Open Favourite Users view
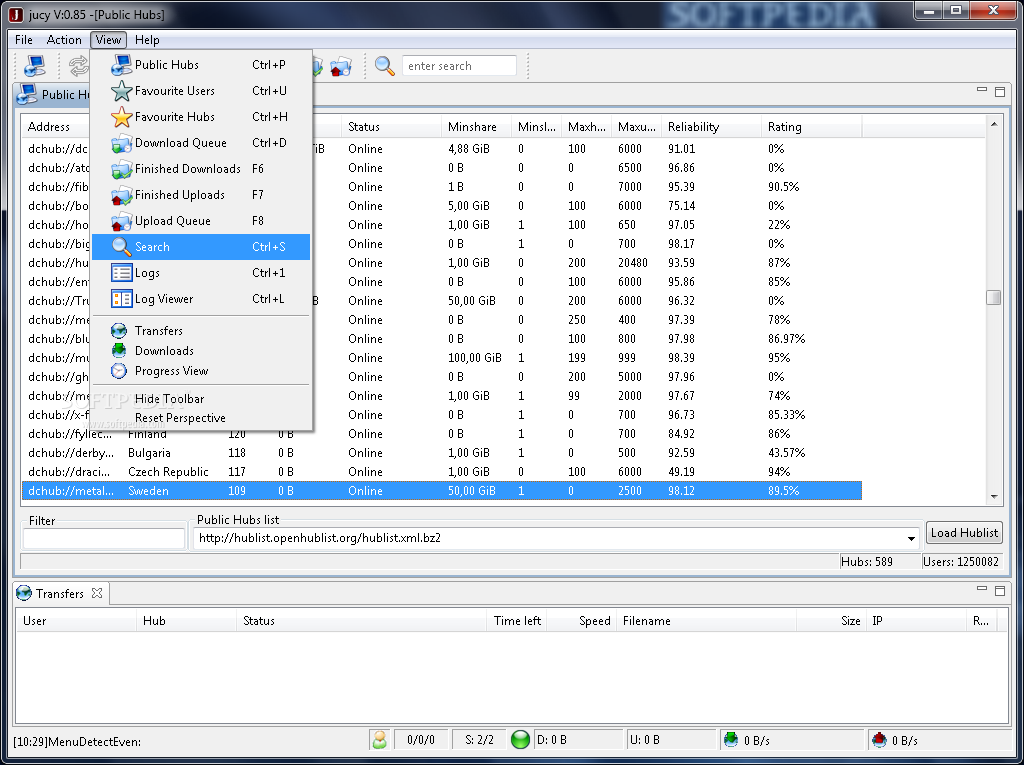Viewport: 1024px width, 765px height. pyautogui.click(x=201, y=91)
